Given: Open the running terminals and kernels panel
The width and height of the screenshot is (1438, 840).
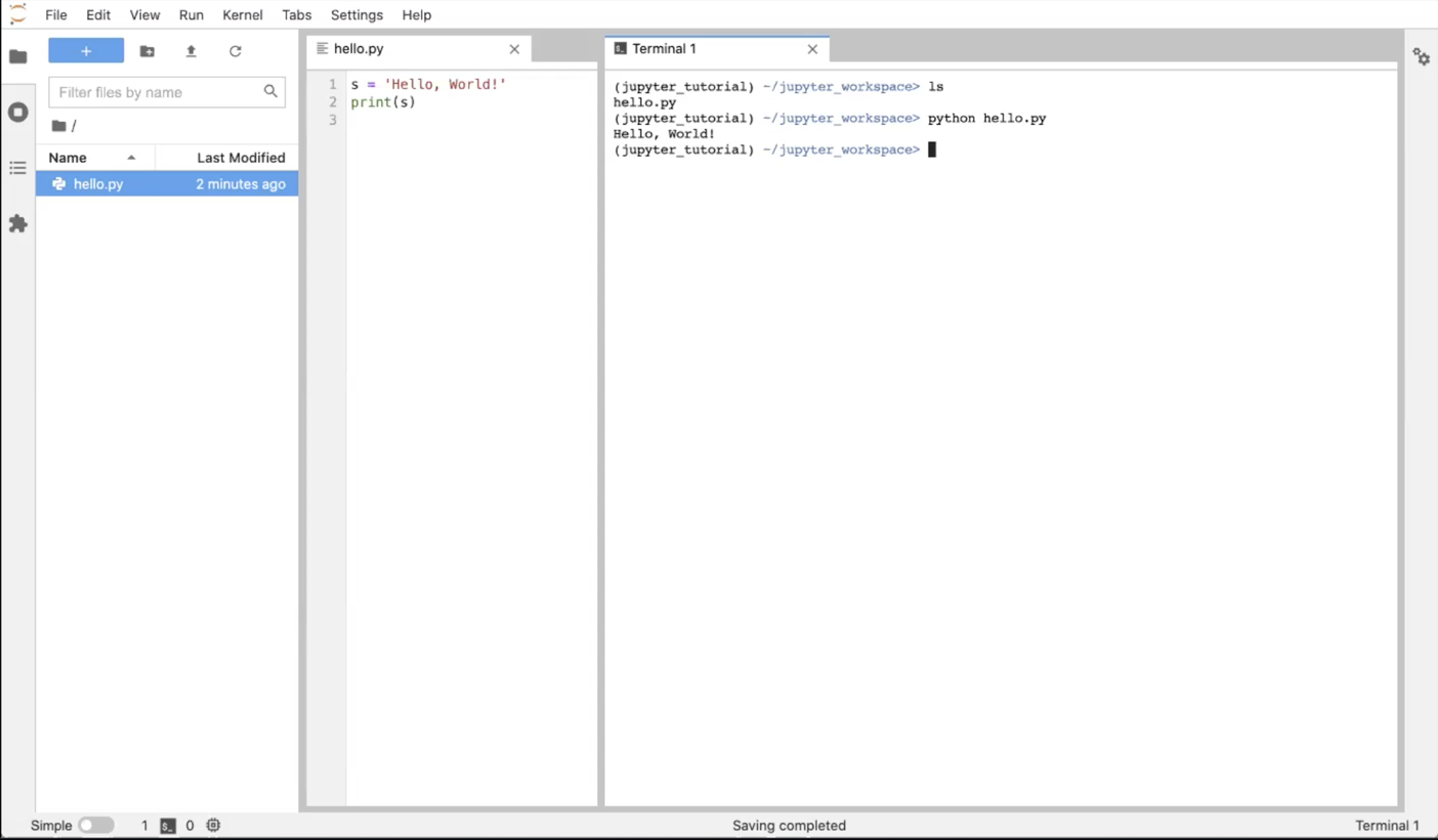Looking at the screenshot, I should 18,112.
